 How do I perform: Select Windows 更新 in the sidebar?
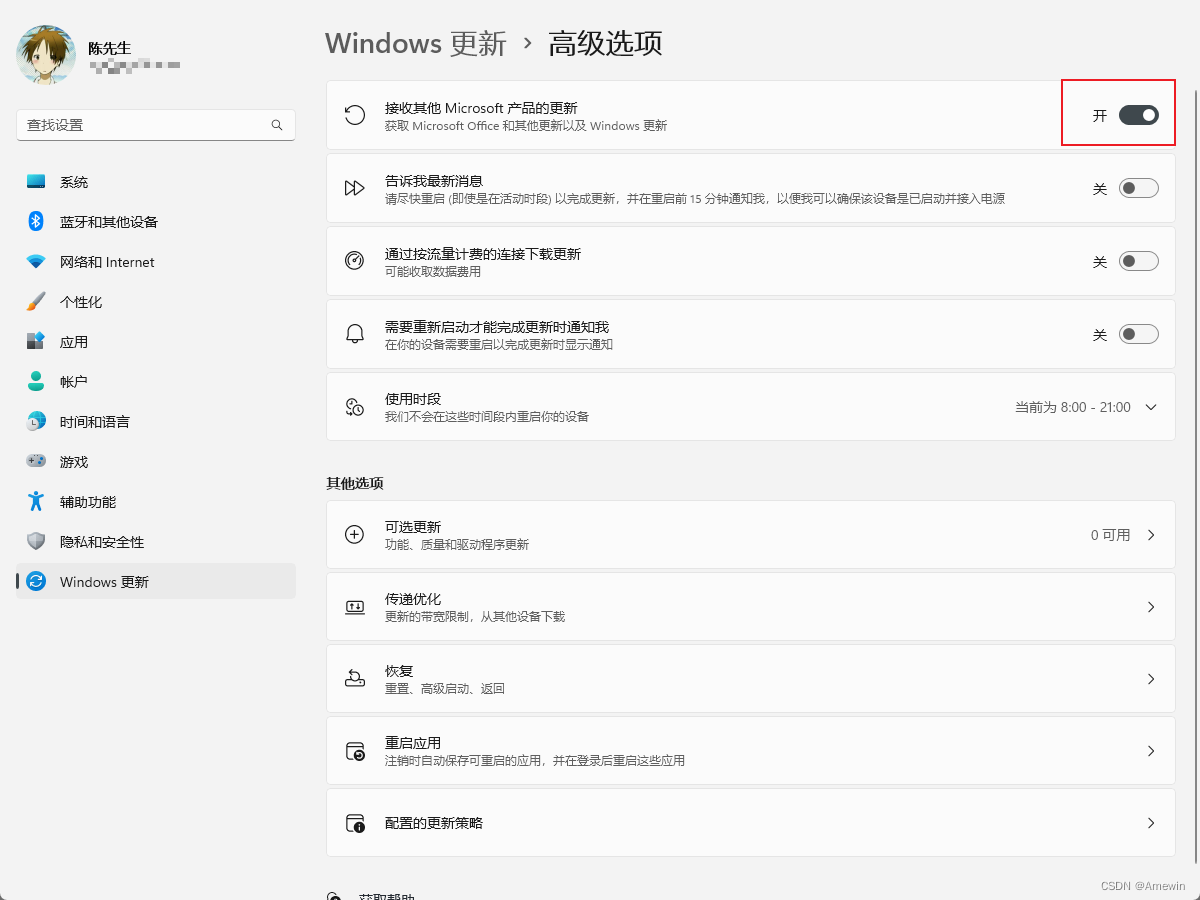click(x=102, y=581)
